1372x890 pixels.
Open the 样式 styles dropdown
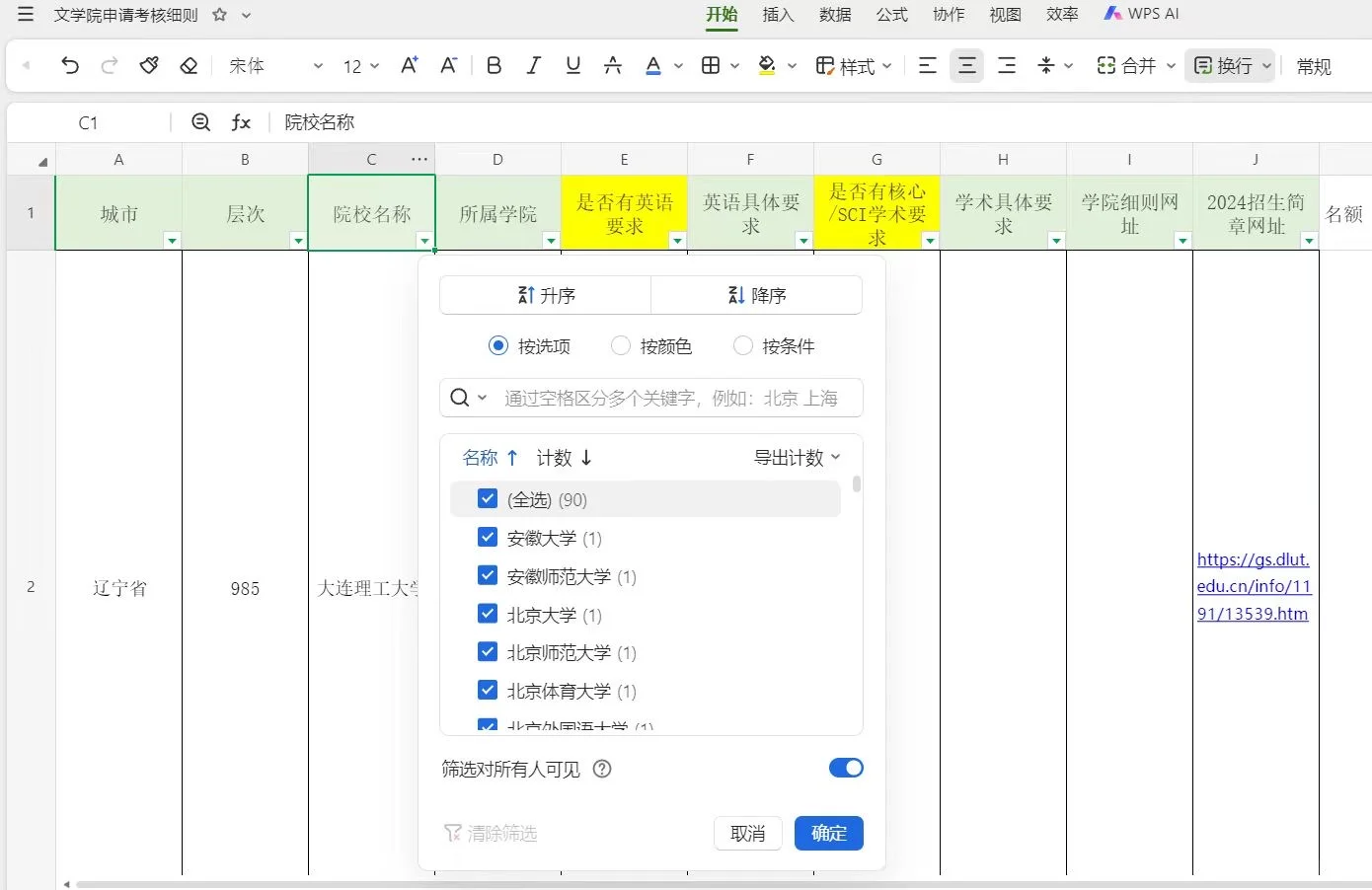(854, 66)
